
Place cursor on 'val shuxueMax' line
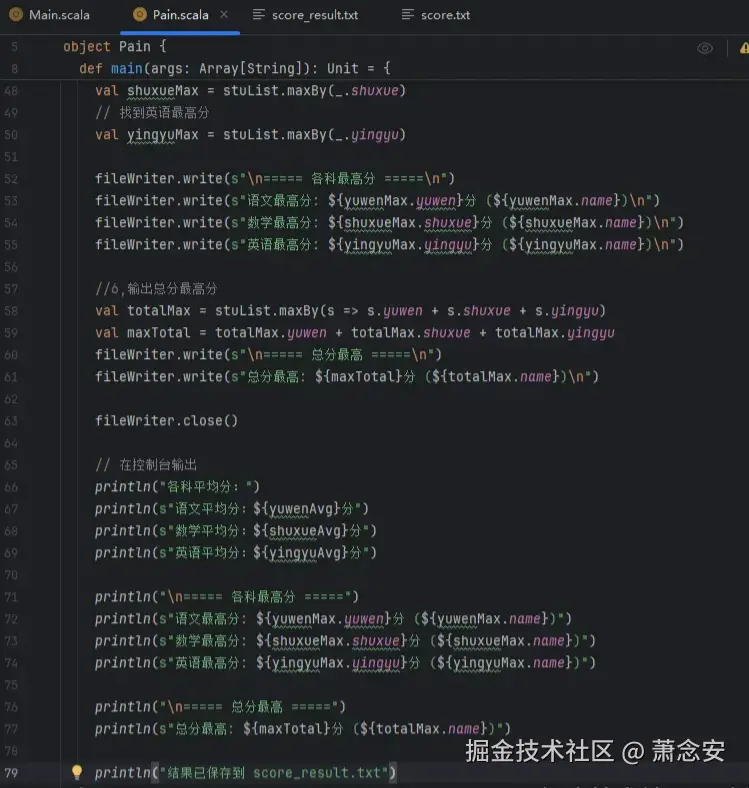coord(250,91)
